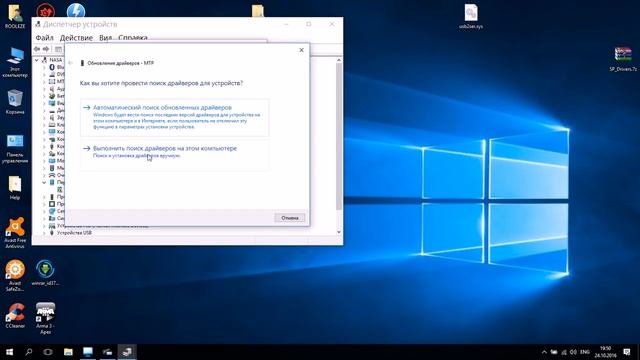Select the Мыши category icon
Viewport: 640px width, 360px height.
(52, 168)
